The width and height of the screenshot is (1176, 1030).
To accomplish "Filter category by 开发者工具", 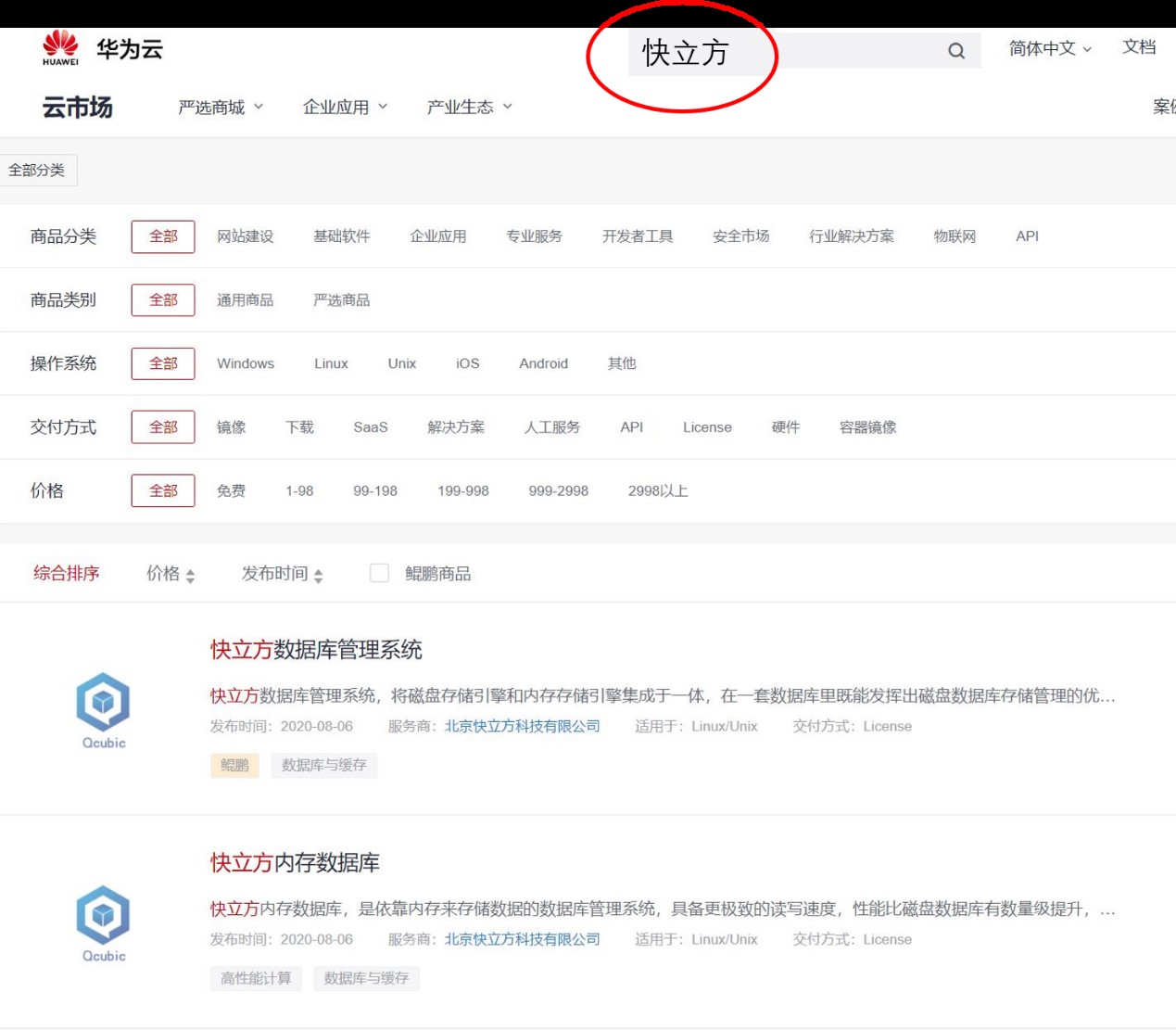I will pos(638,236).
